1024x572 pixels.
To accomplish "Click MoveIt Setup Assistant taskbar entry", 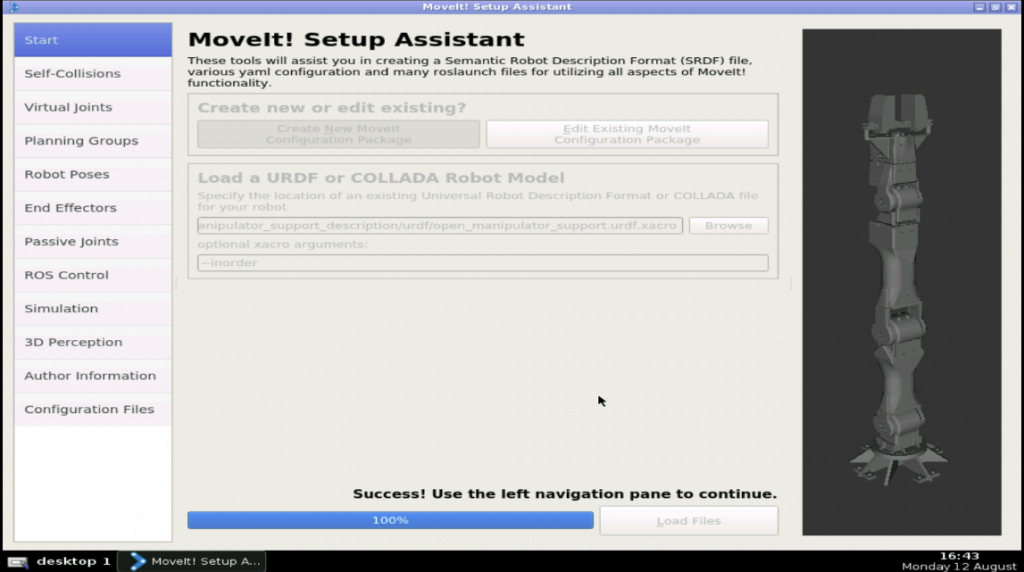I will [x=192, y=561].
